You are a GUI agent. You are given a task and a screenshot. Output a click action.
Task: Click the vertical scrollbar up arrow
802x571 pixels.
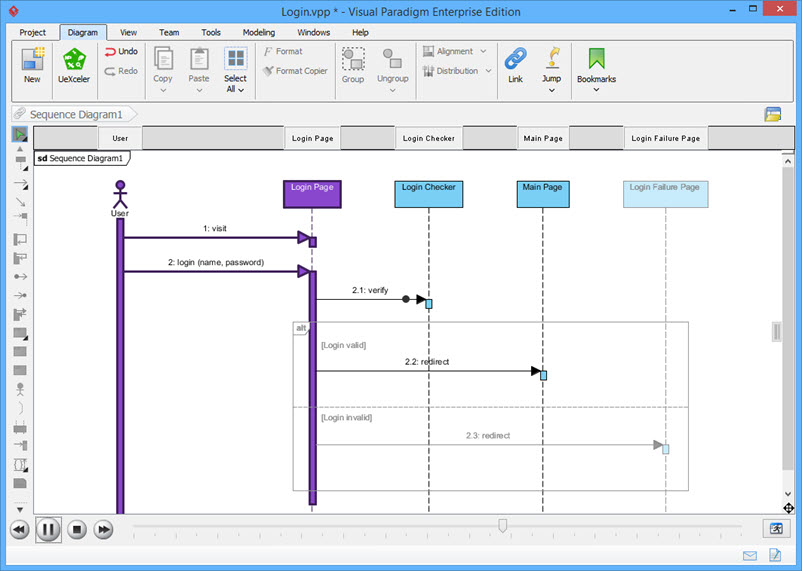pos(788,161)
